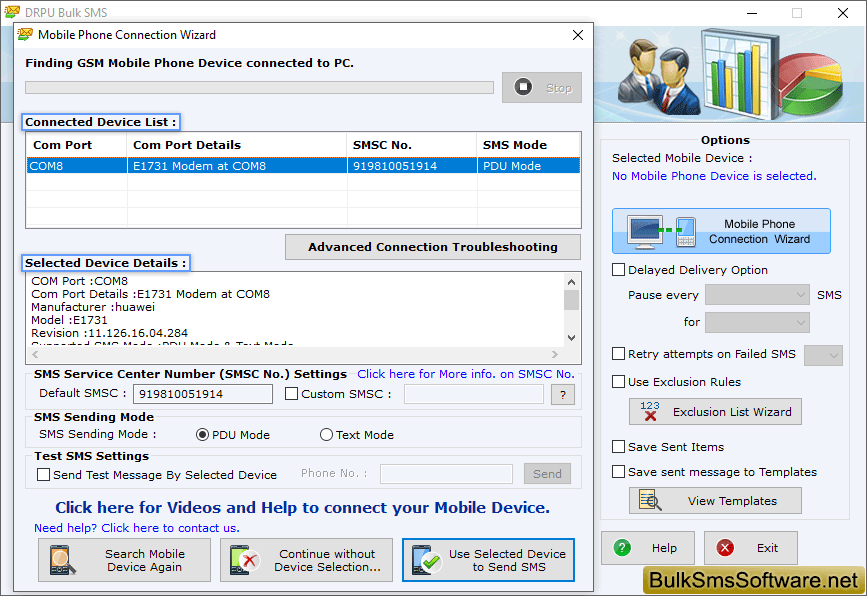Select the PDU Mode radio button
The height and width of the screenshot is (596, 867).
coord(202,435)
